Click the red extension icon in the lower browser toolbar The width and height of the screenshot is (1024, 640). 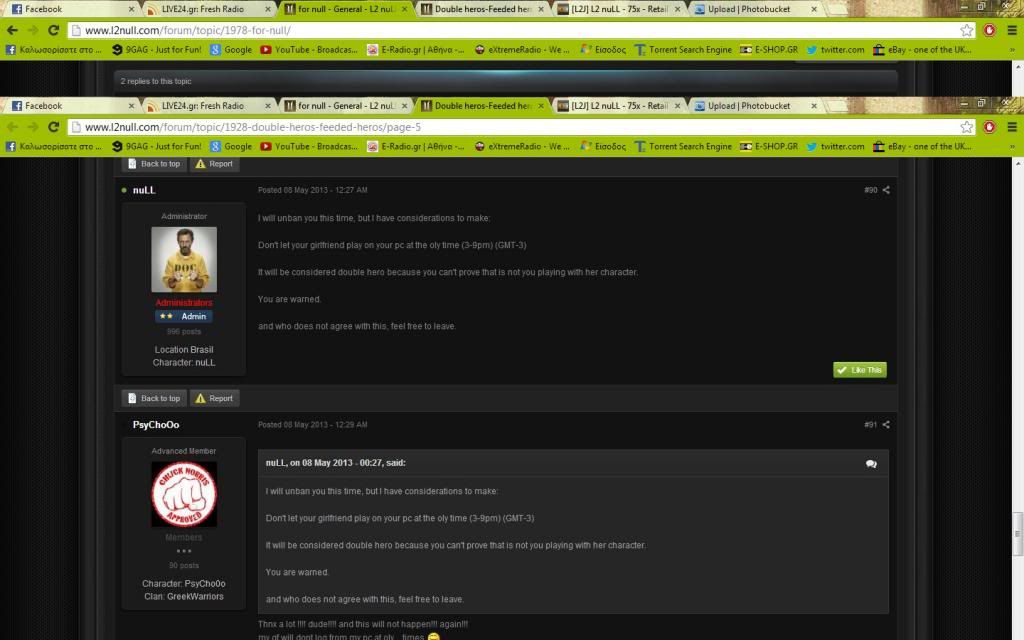[x=989, y=127]
